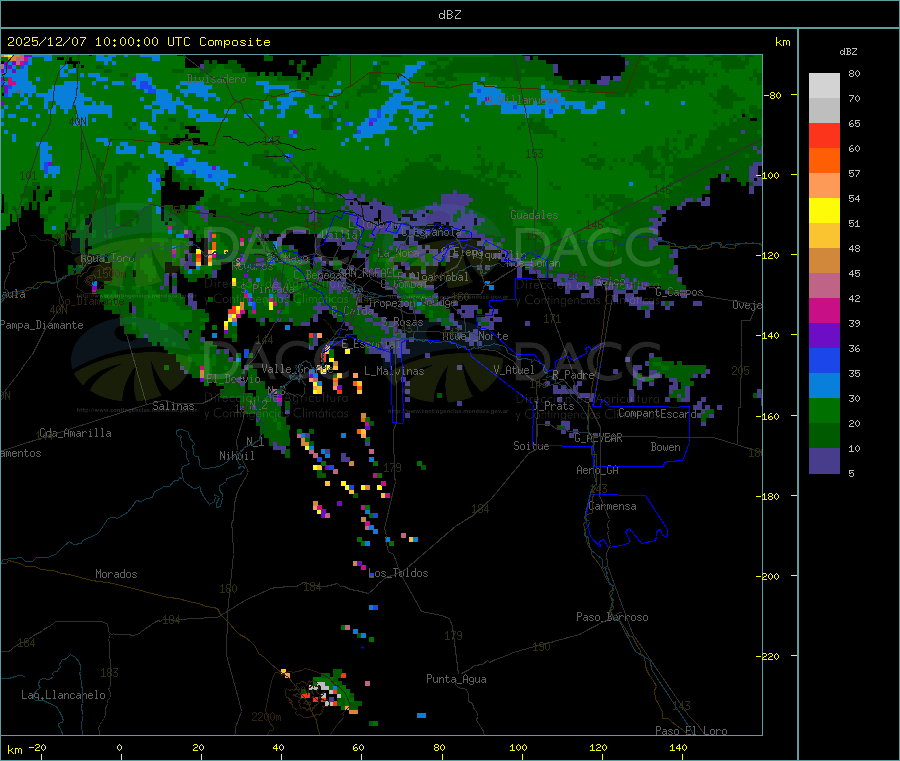Viewport: 900px width, 761px height.
Task: Click the -200 tick on the vertical axis
Action: (770, 576)
